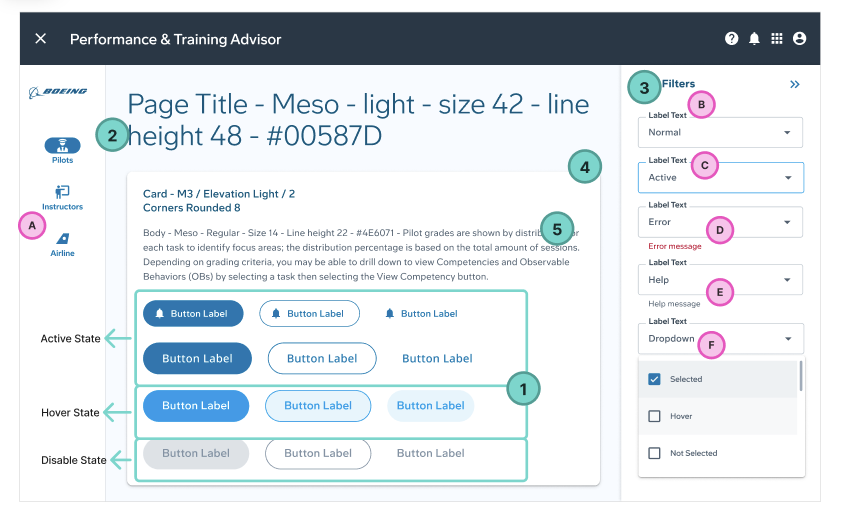Screen dimensions: 848x518
Task: Click hover-state filled bright blue button
Action: point(196,406)
